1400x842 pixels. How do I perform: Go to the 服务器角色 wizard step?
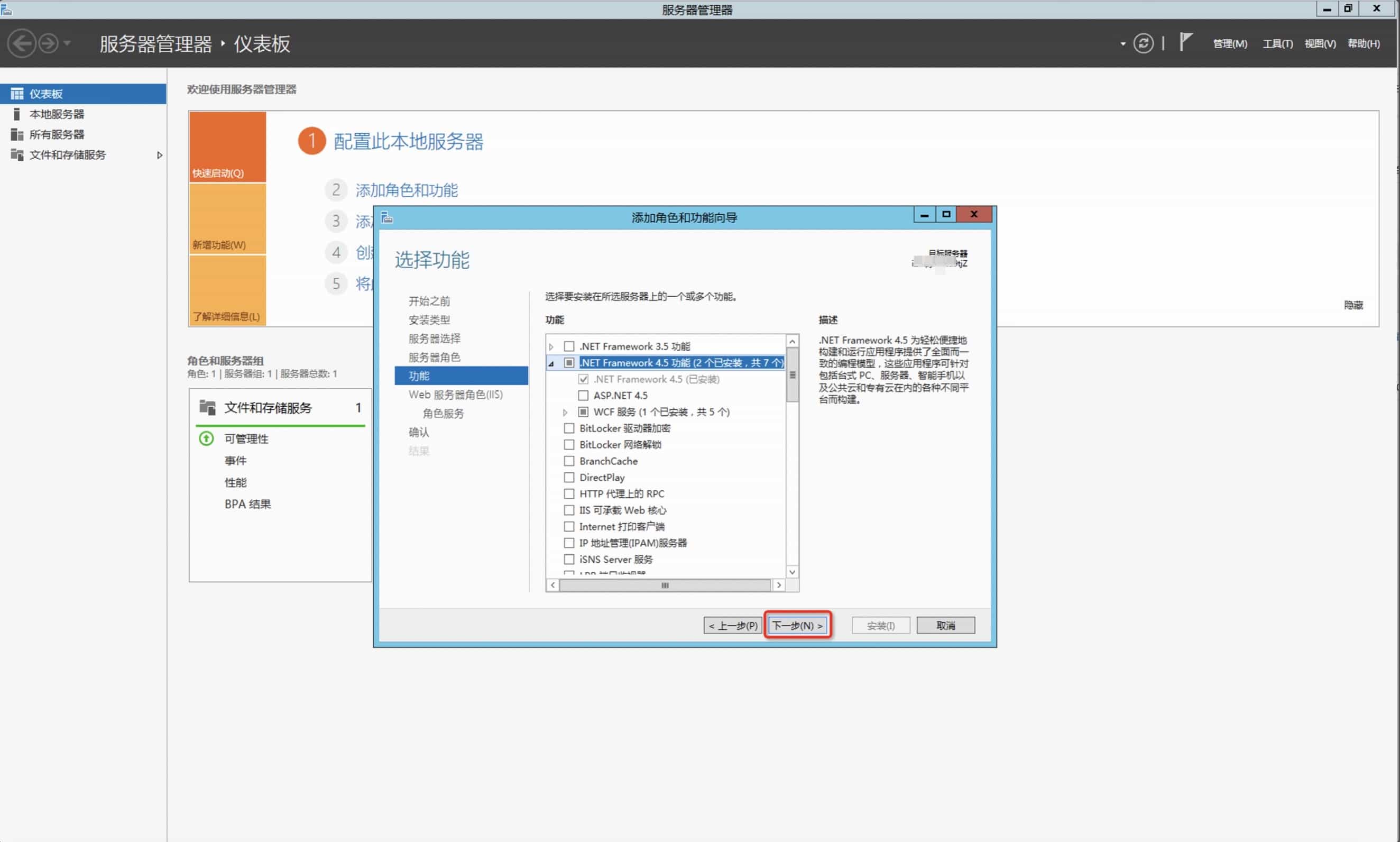[435, 358]
